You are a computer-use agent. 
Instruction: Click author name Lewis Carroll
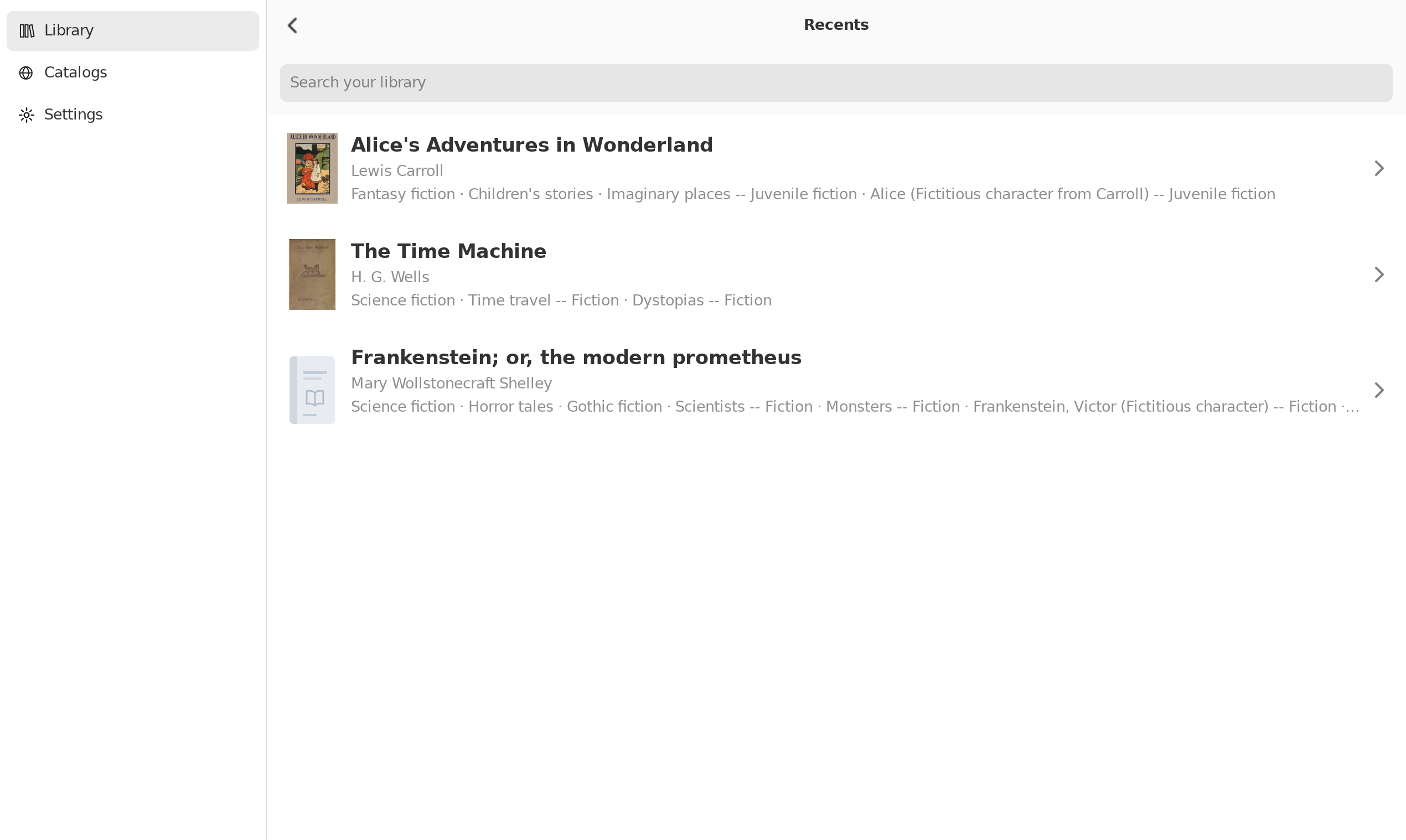(397, 171)
